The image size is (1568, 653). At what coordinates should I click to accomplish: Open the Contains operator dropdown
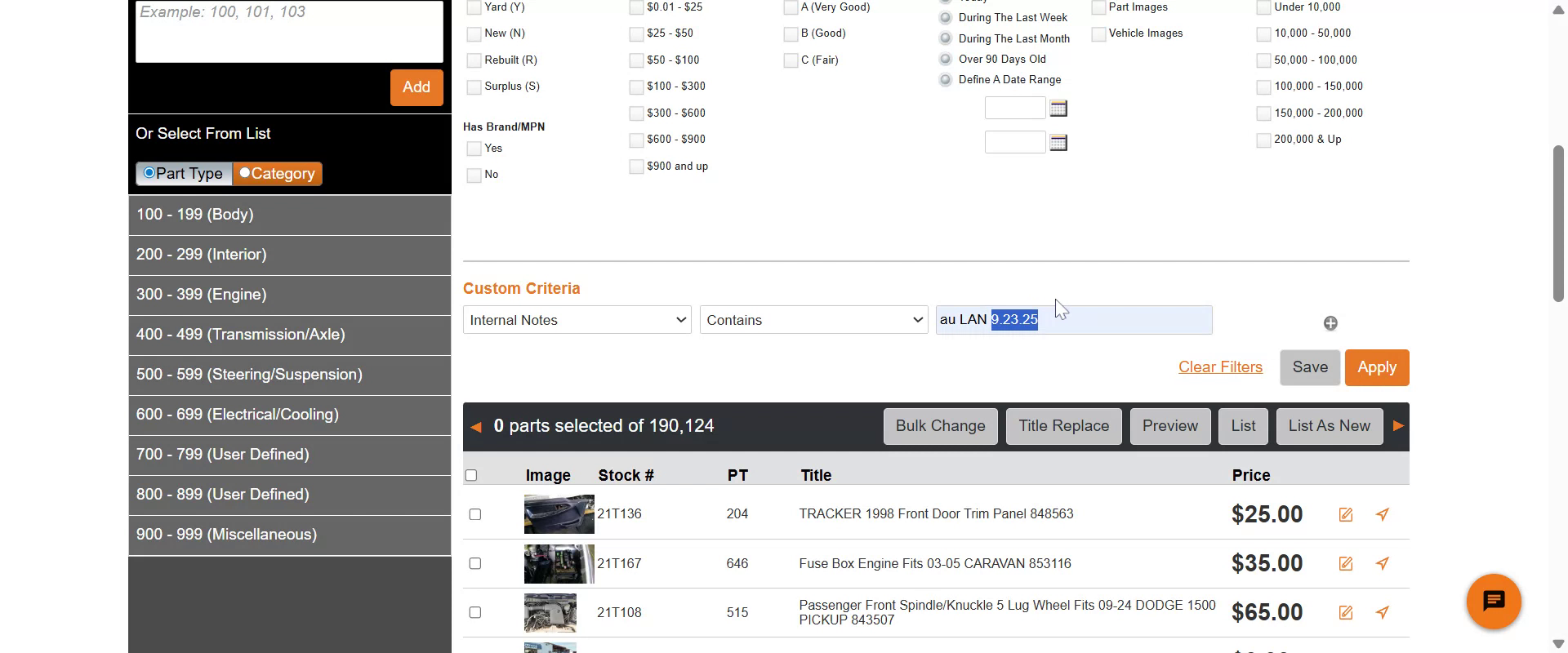pyautogui.click(x=814, y=320)
